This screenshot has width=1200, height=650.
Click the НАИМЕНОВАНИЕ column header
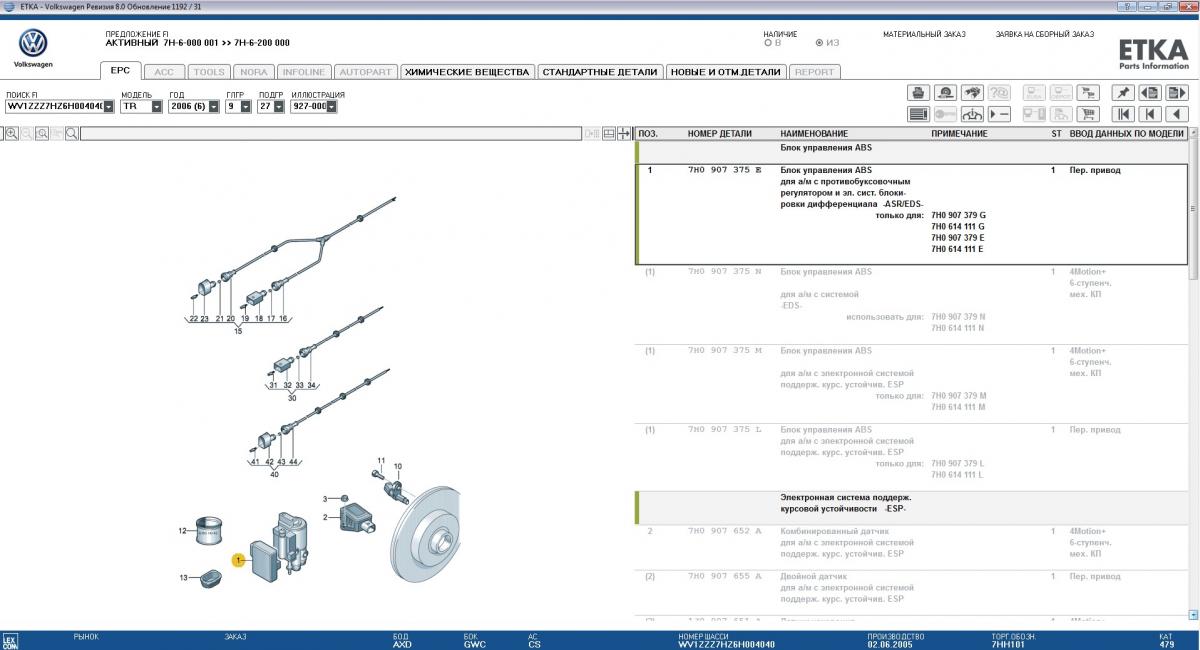[x=814, y=133]
